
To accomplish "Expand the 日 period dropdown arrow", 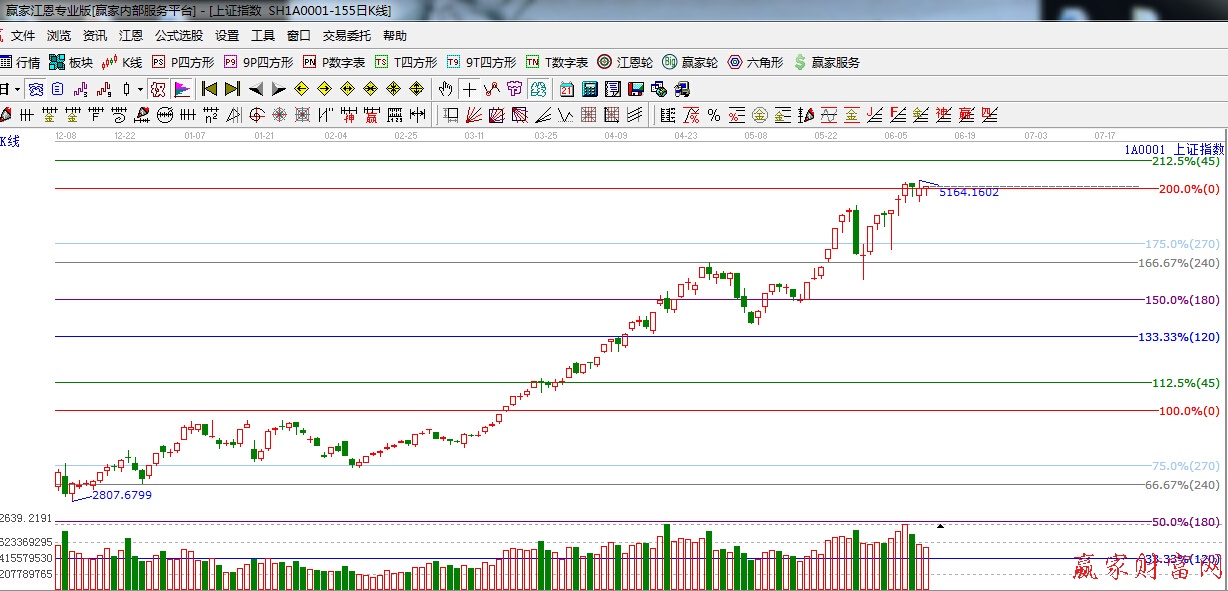I will click(x=16, y=89).
